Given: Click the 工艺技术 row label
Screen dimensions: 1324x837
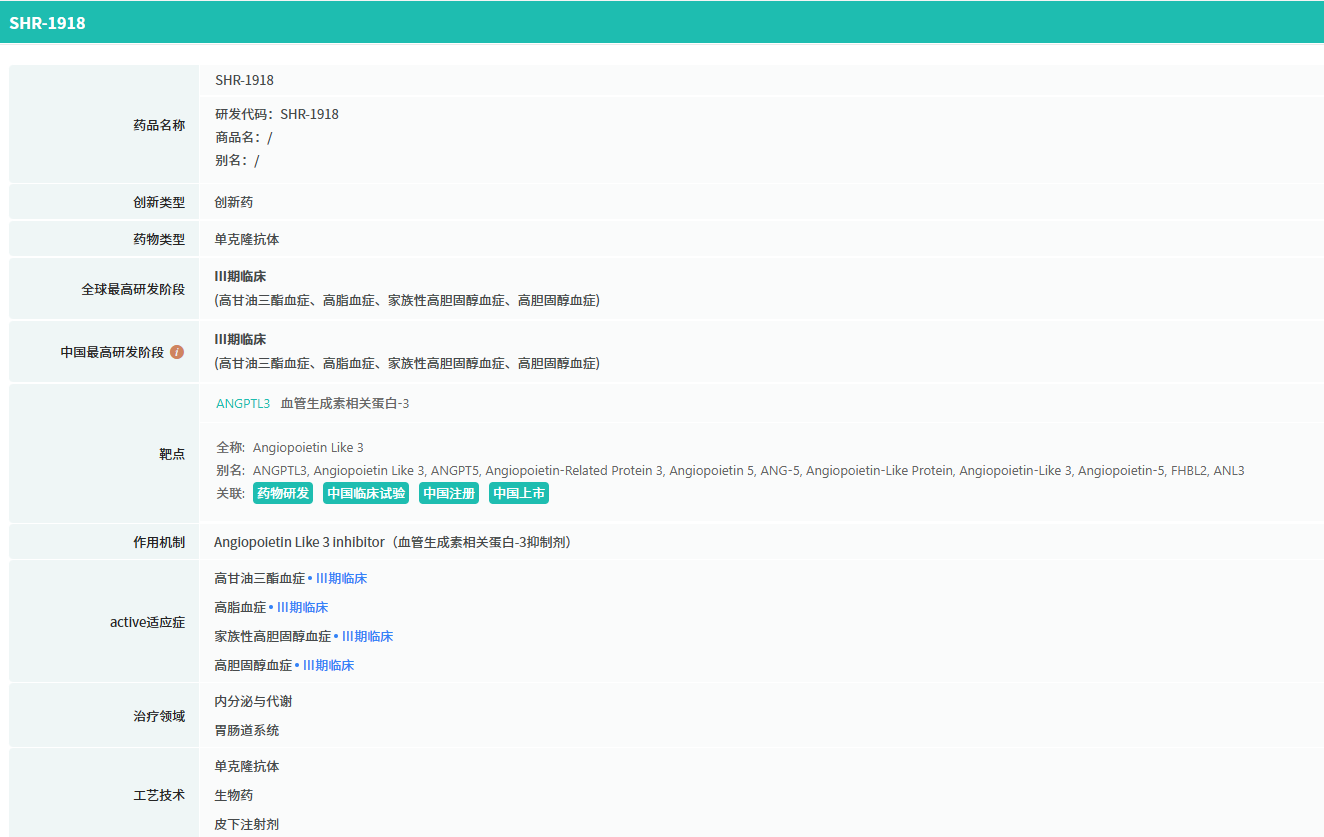Looking at the screenshot, I should click(159, 795).
